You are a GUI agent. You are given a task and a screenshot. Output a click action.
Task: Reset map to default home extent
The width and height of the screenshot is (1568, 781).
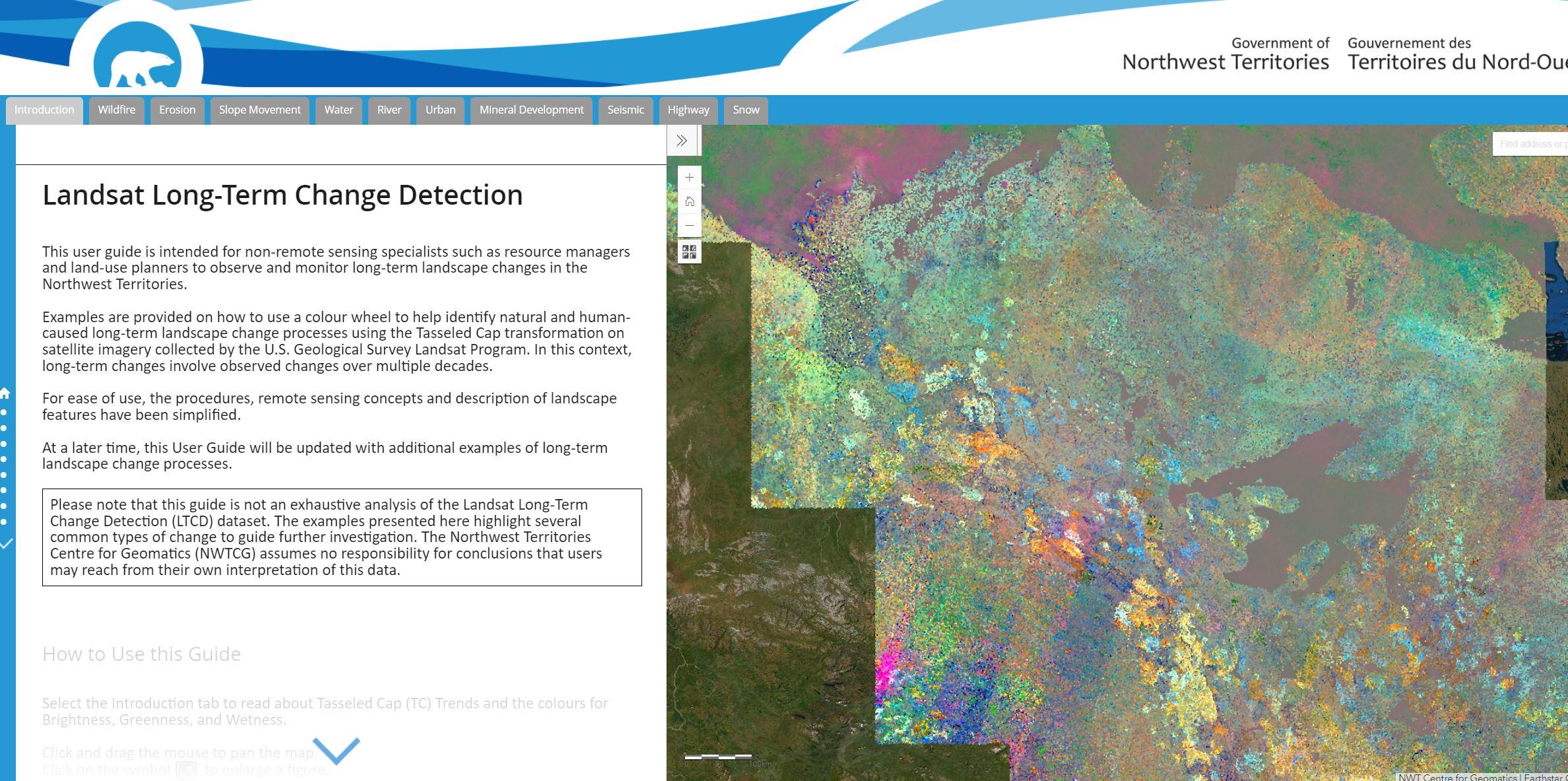pyautogui.click(x=690, y=201)
